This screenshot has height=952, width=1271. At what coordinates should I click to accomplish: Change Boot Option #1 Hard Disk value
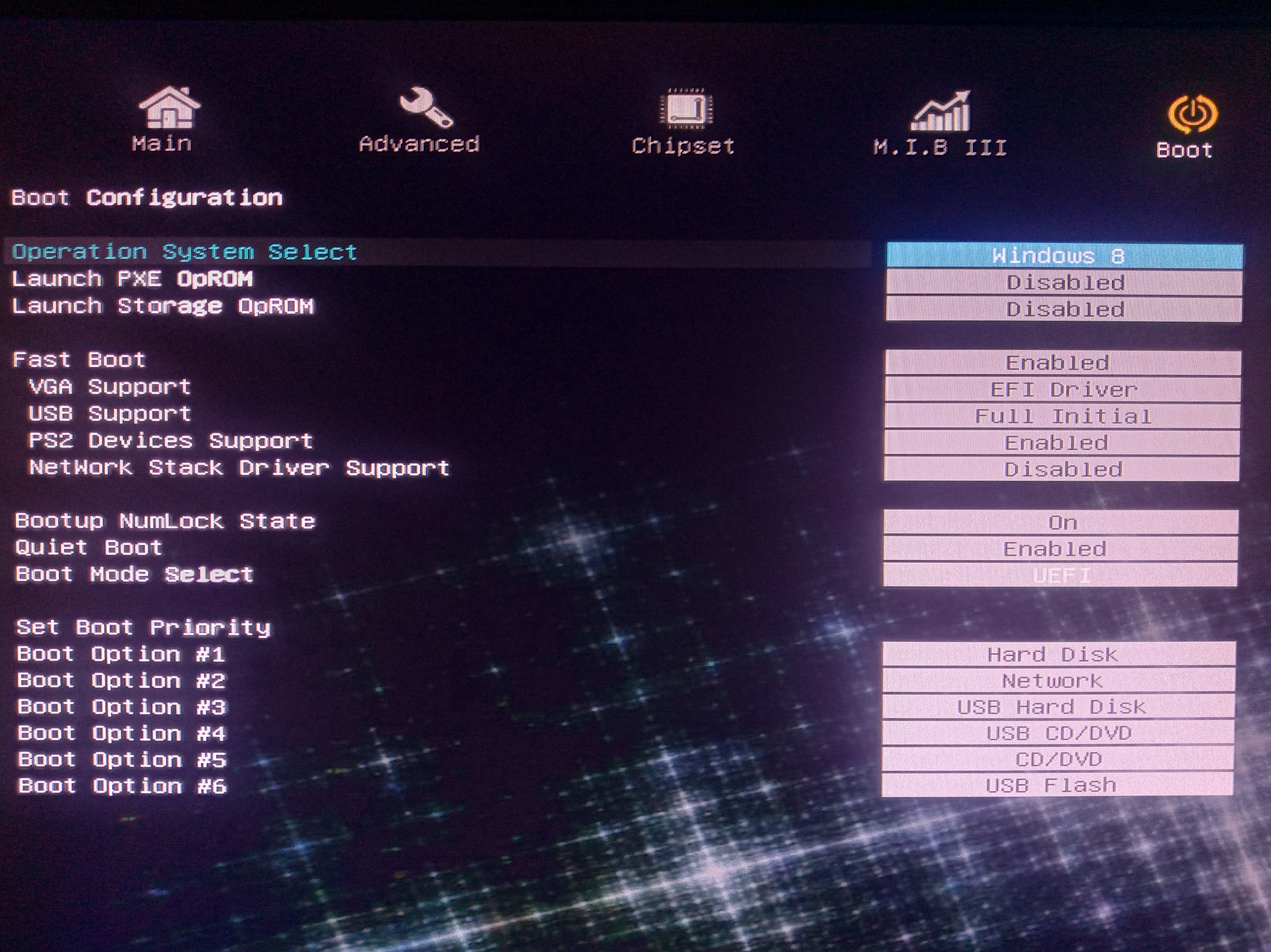tap(1058, 655)
